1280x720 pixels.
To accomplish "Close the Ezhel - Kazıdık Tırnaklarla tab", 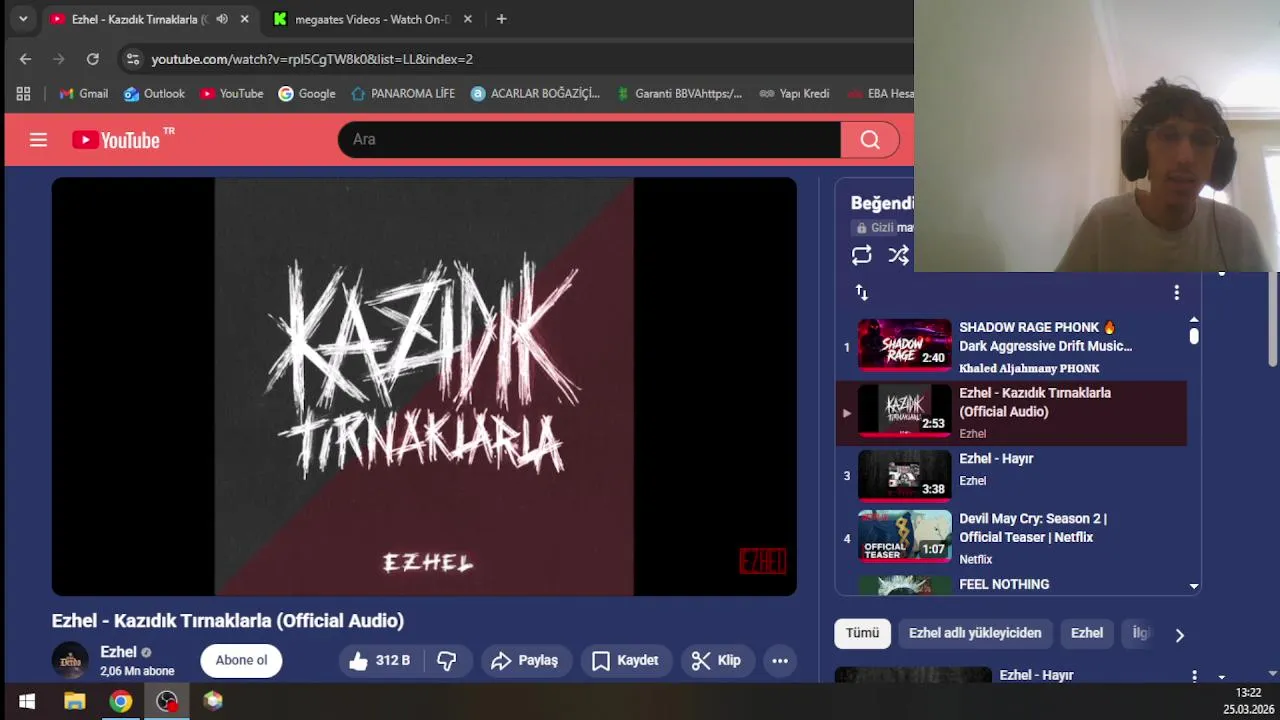I will (244, 19).
